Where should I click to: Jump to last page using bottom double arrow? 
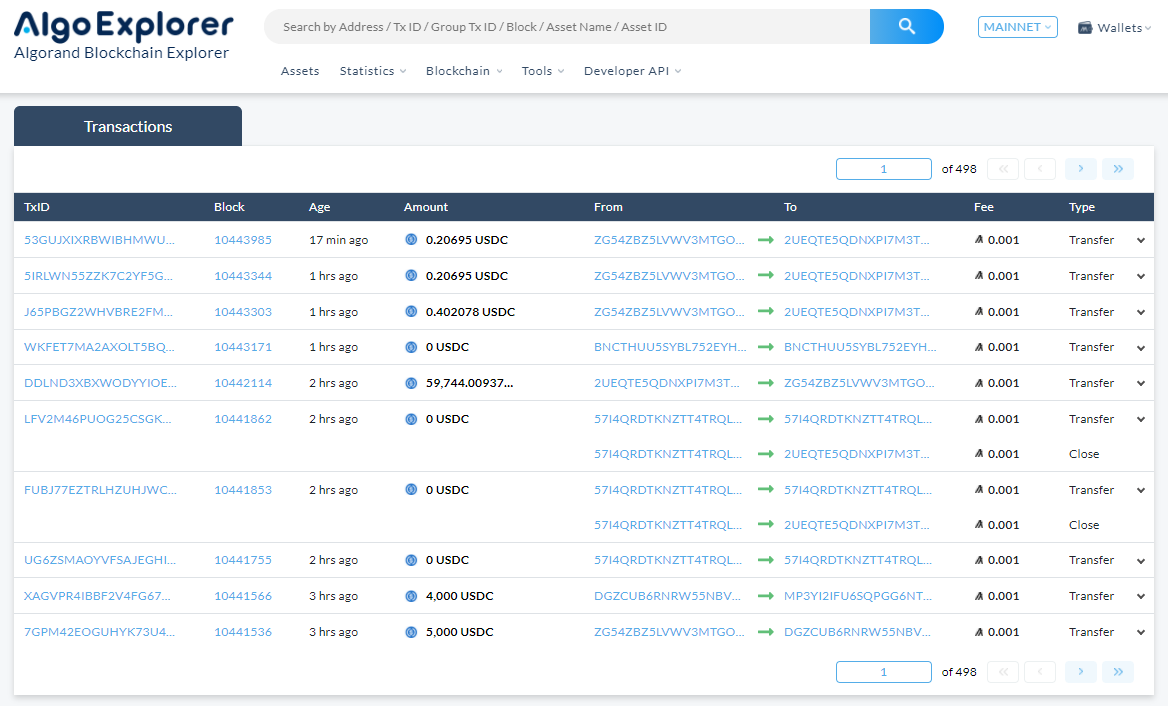tap(1118, 672)
